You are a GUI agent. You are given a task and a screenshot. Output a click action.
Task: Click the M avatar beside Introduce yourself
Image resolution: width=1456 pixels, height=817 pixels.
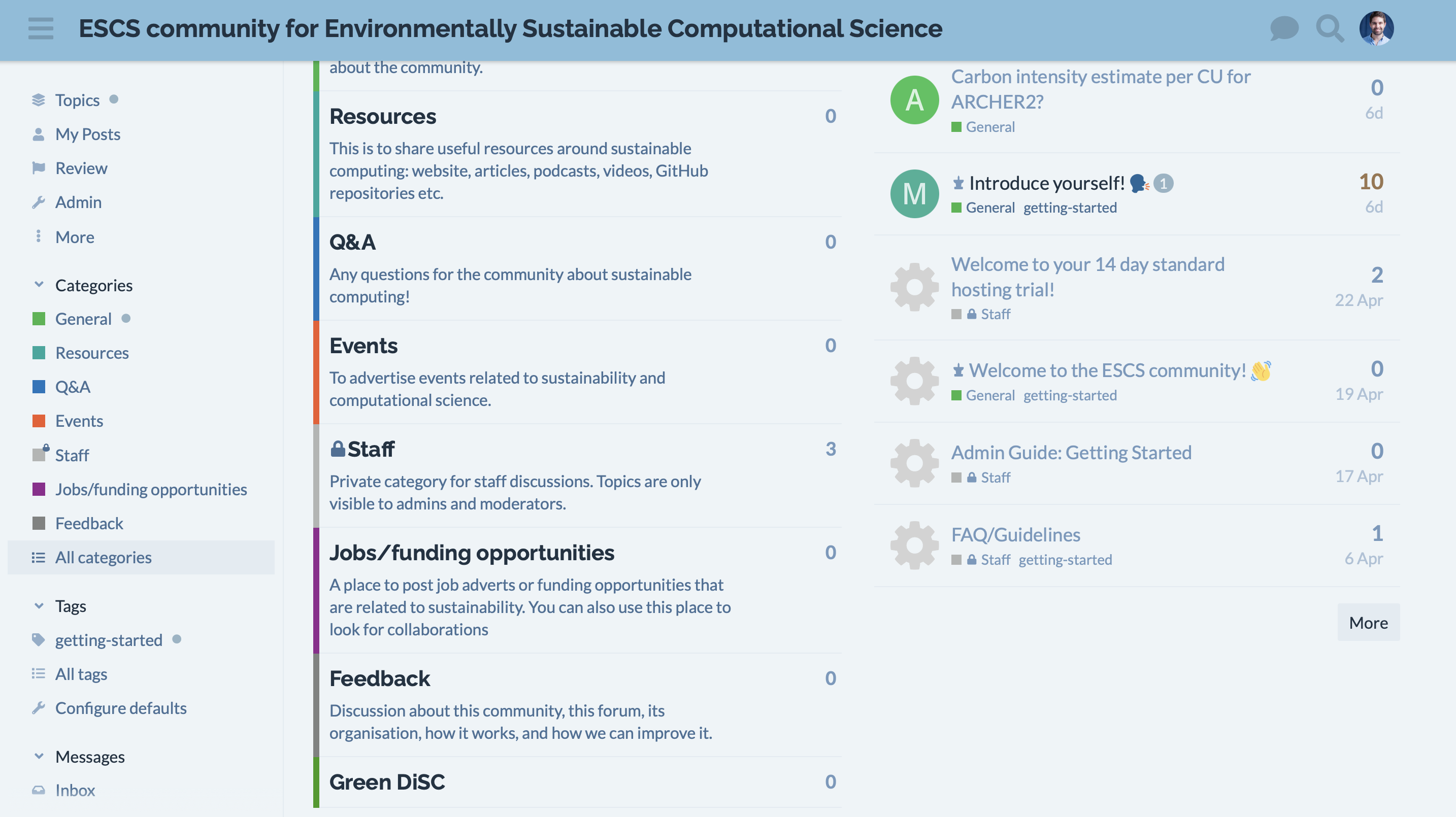point(913,193)
